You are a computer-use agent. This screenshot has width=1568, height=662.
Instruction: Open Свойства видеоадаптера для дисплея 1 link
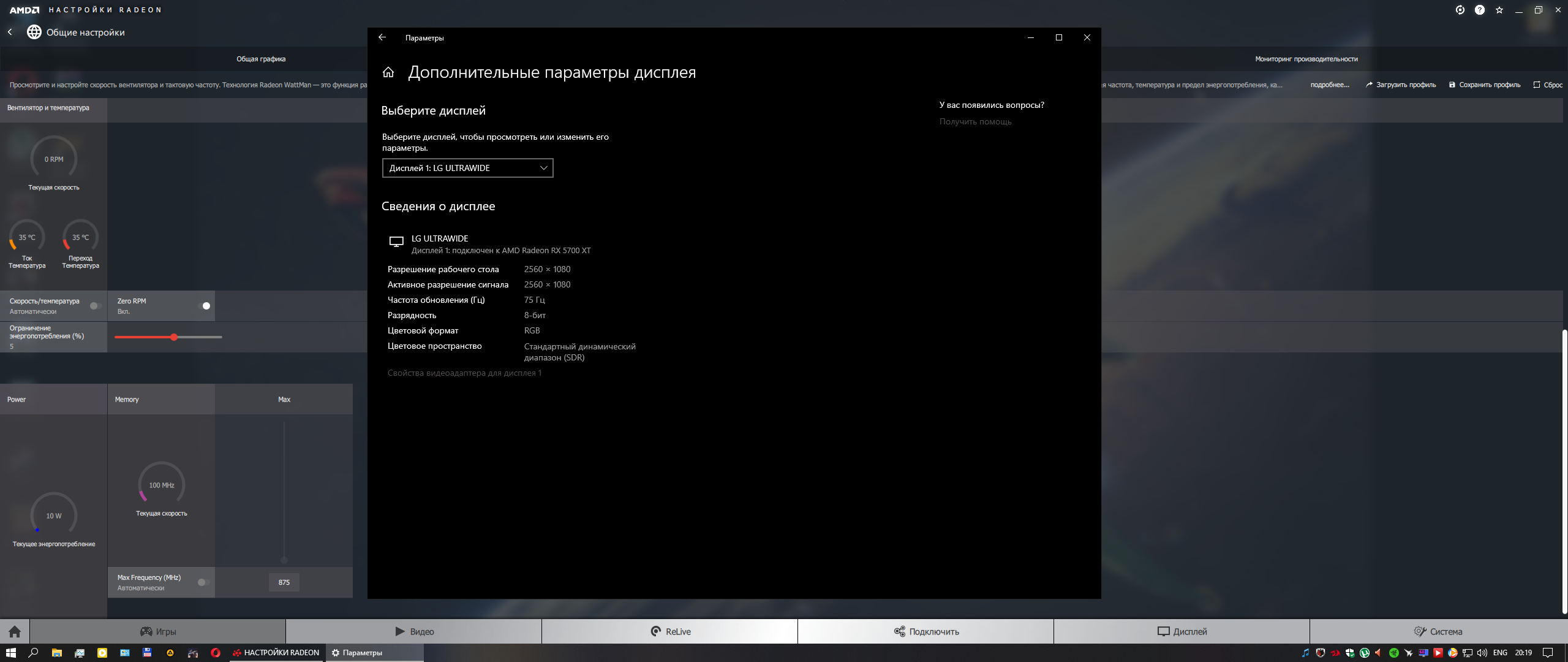click(x=464, y=373)
